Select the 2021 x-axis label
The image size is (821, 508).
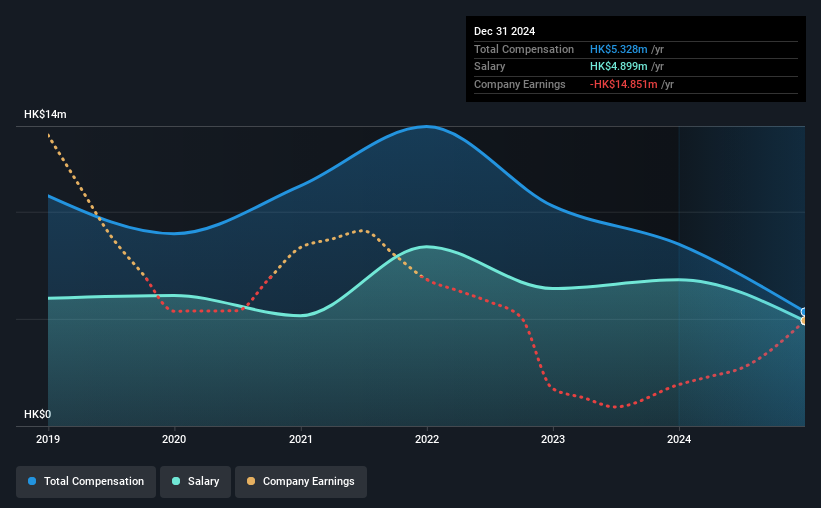301,439
